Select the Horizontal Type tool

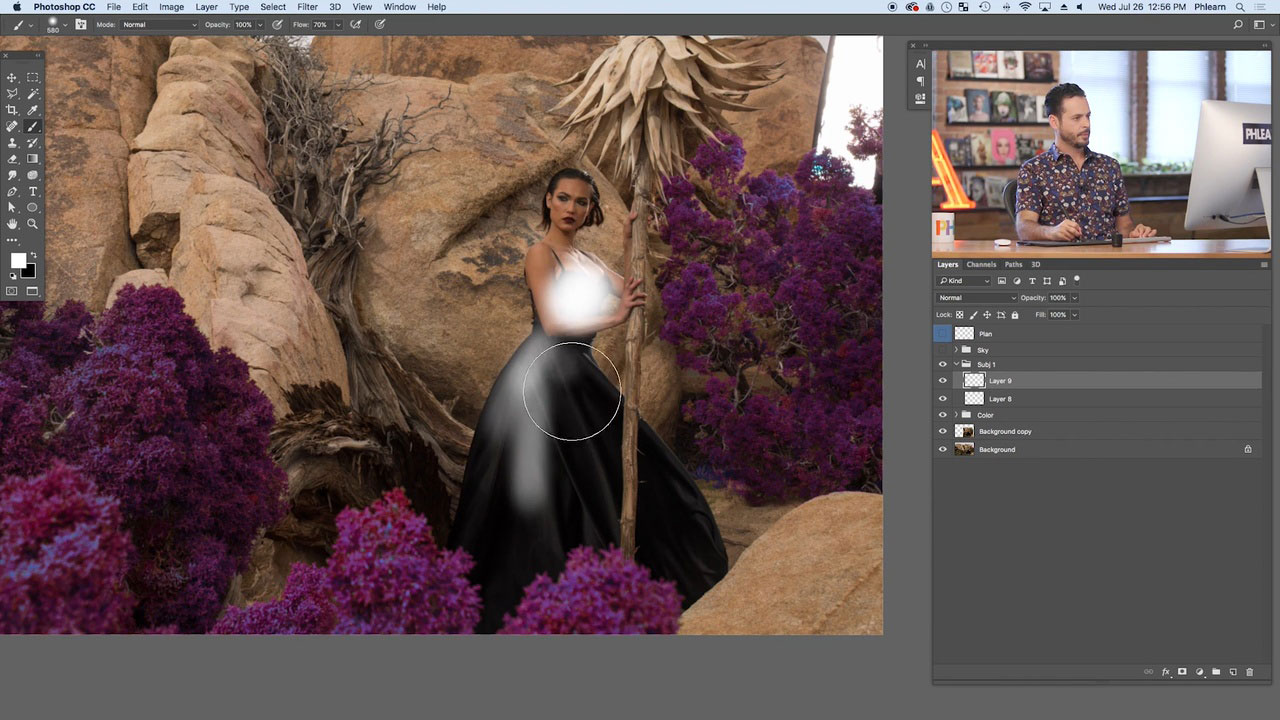32,191
